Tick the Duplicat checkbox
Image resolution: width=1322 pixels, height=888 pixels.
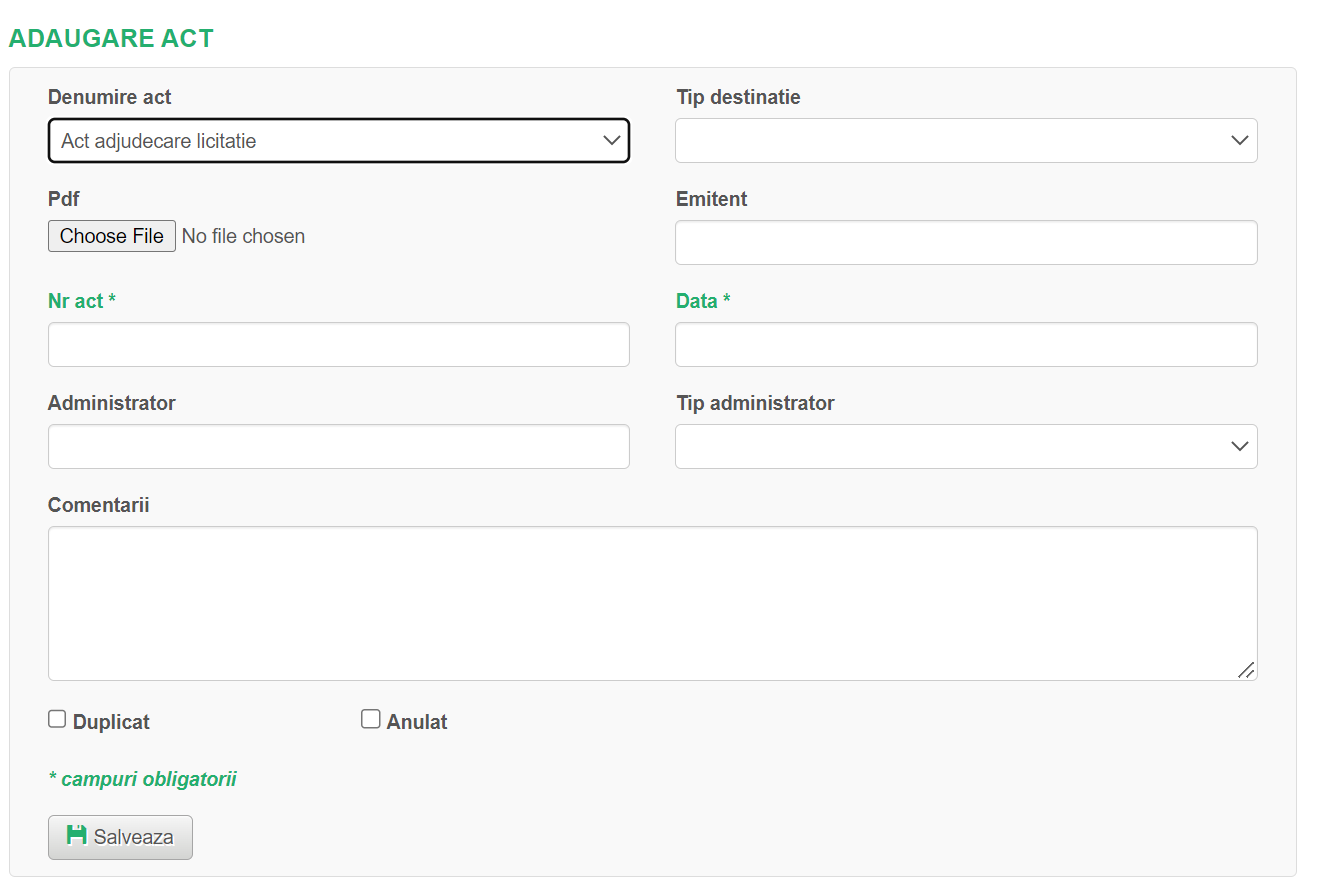tap(57, 719)
